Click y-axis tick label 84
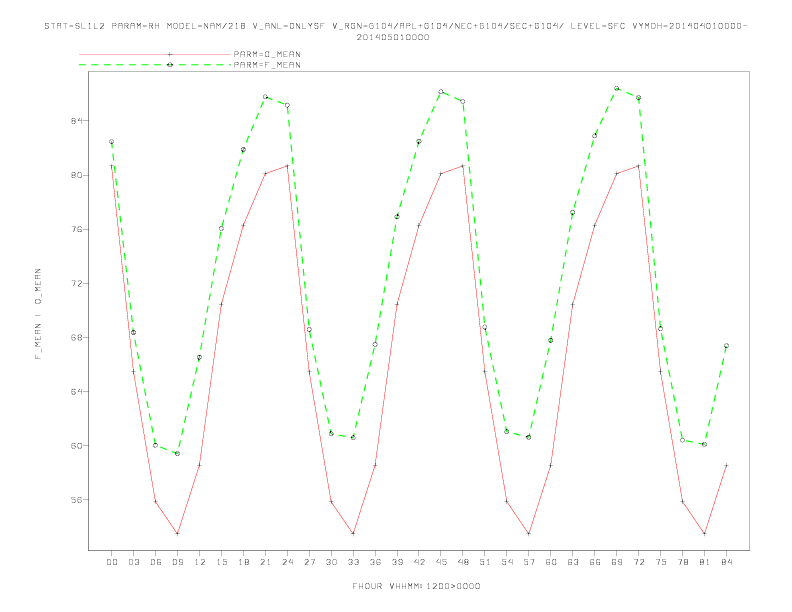Viewport: 792px width, 612px height. click(77, 121)
